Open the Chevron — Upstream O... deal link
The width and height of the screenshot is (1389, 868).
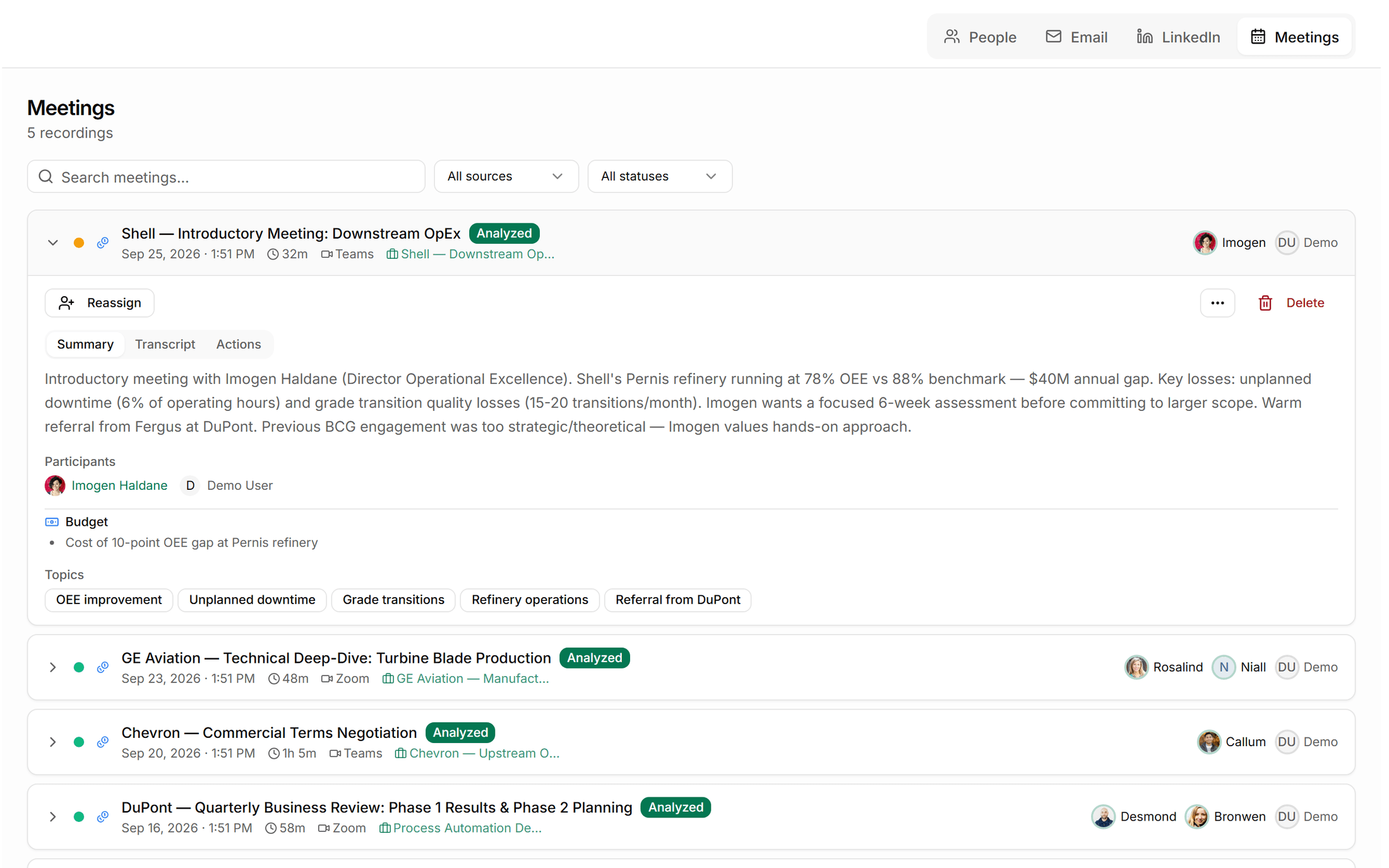point(477,753)
